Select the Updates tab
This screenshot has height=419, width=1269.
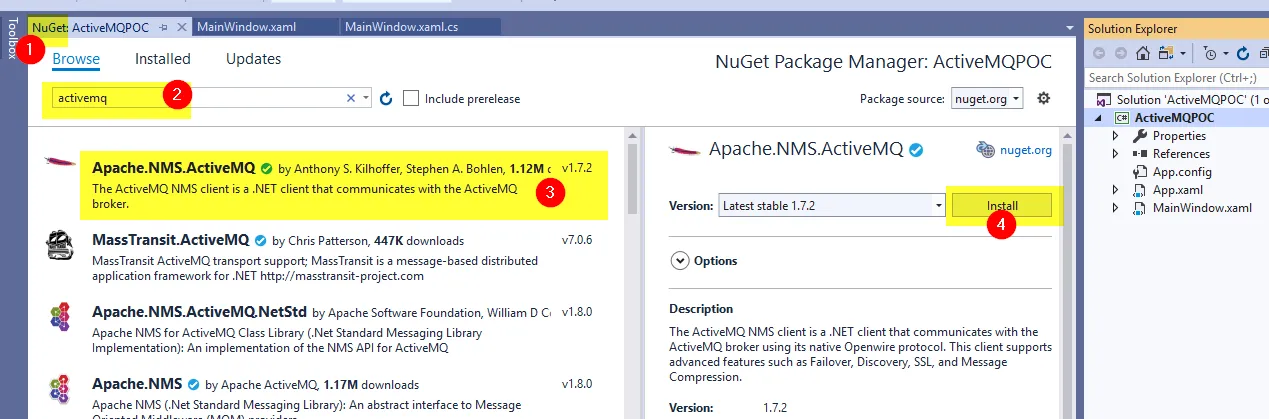click(x=253, y=59)
